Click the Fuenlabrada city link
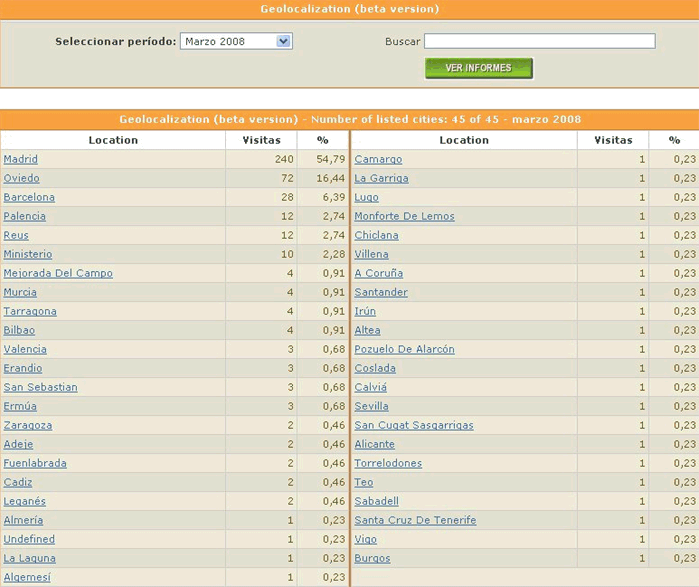 pyautogui.click(x=35, y=463)
